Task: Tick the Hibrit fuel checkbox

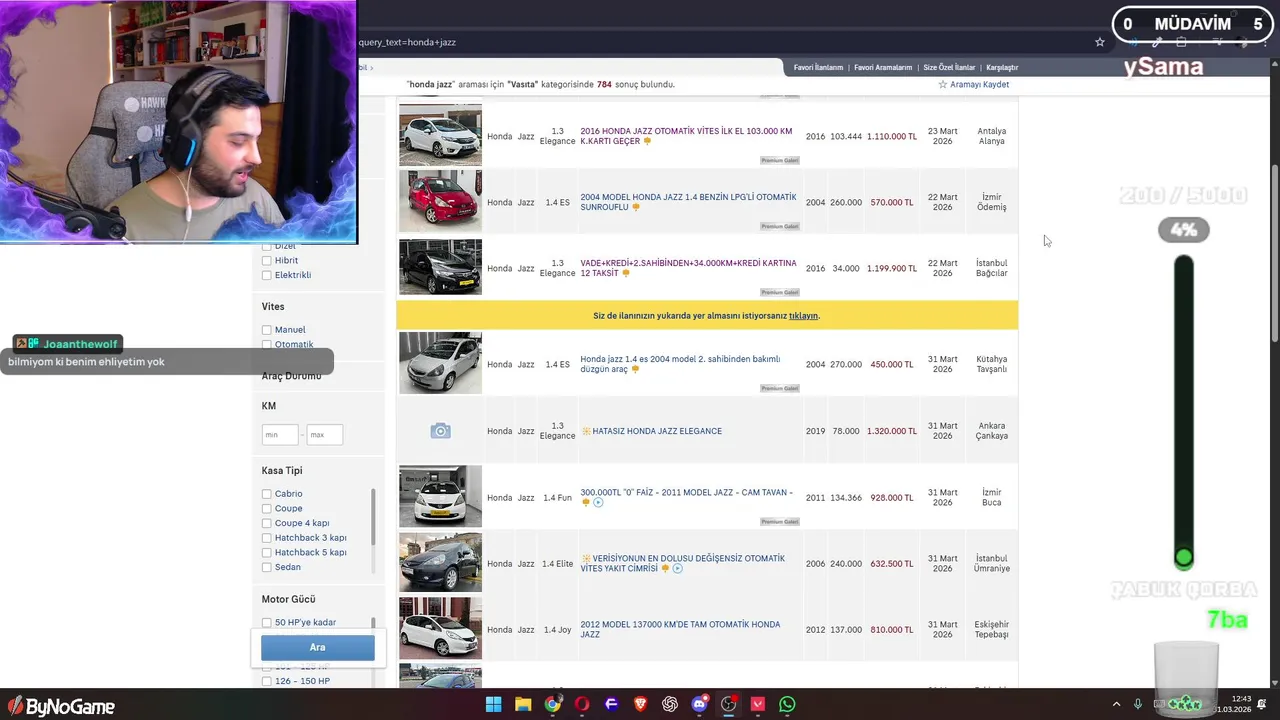Action: tap(267, 261)
